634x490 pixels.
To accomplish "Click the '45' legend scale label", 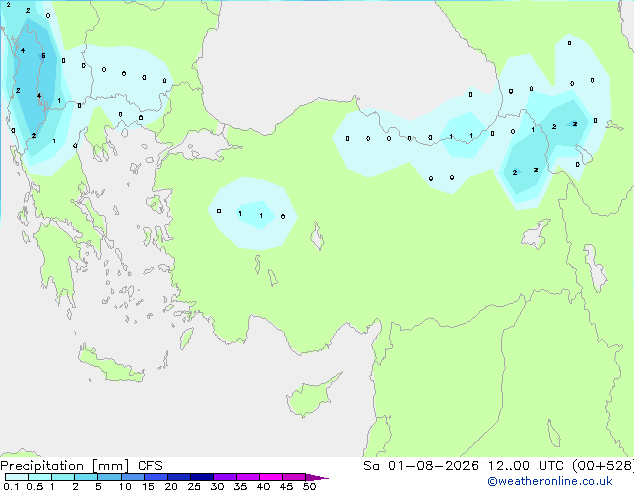I will [287, 486].
